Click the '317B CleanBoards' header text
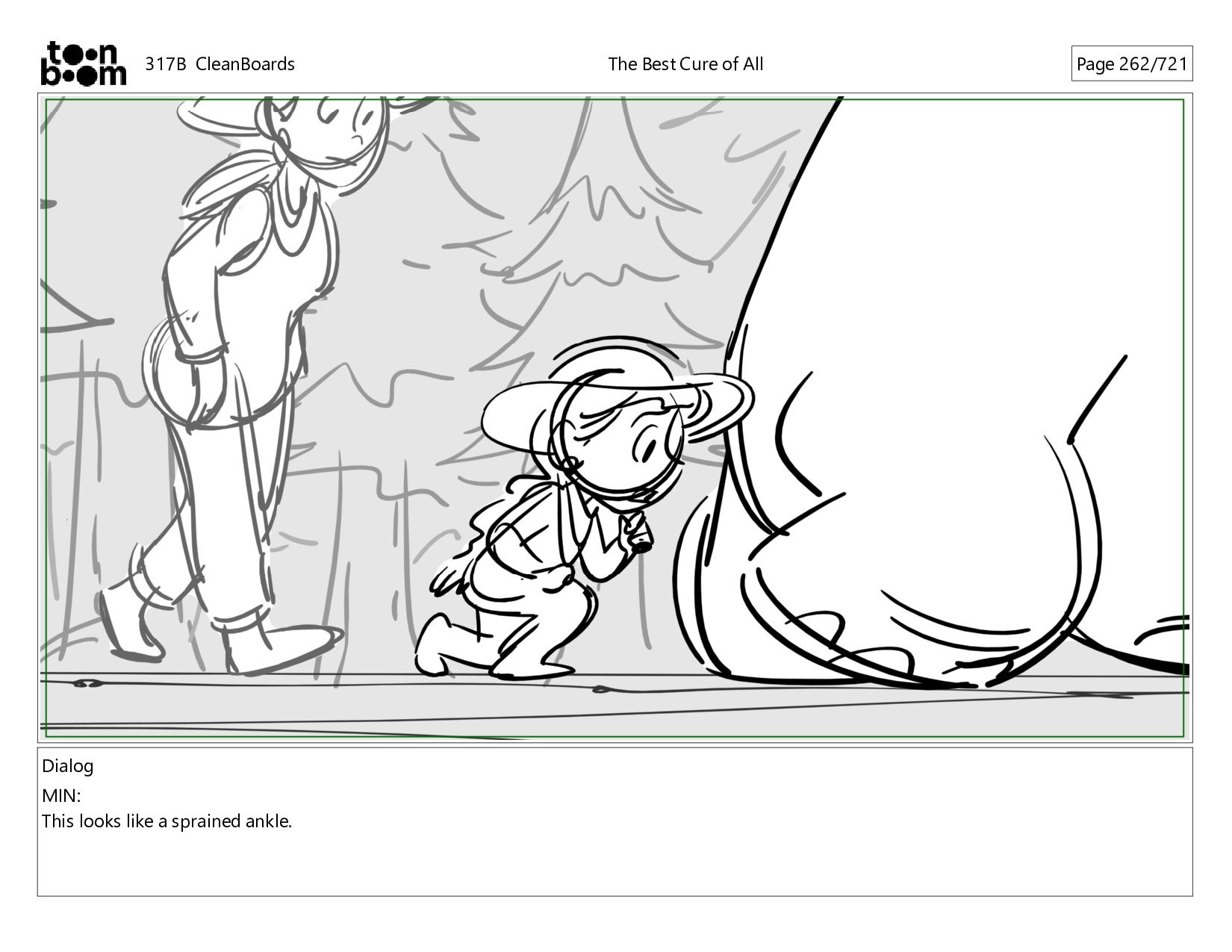Viewport: 1232px width, 952px height. pyautogui.click(x=220, y=64)
